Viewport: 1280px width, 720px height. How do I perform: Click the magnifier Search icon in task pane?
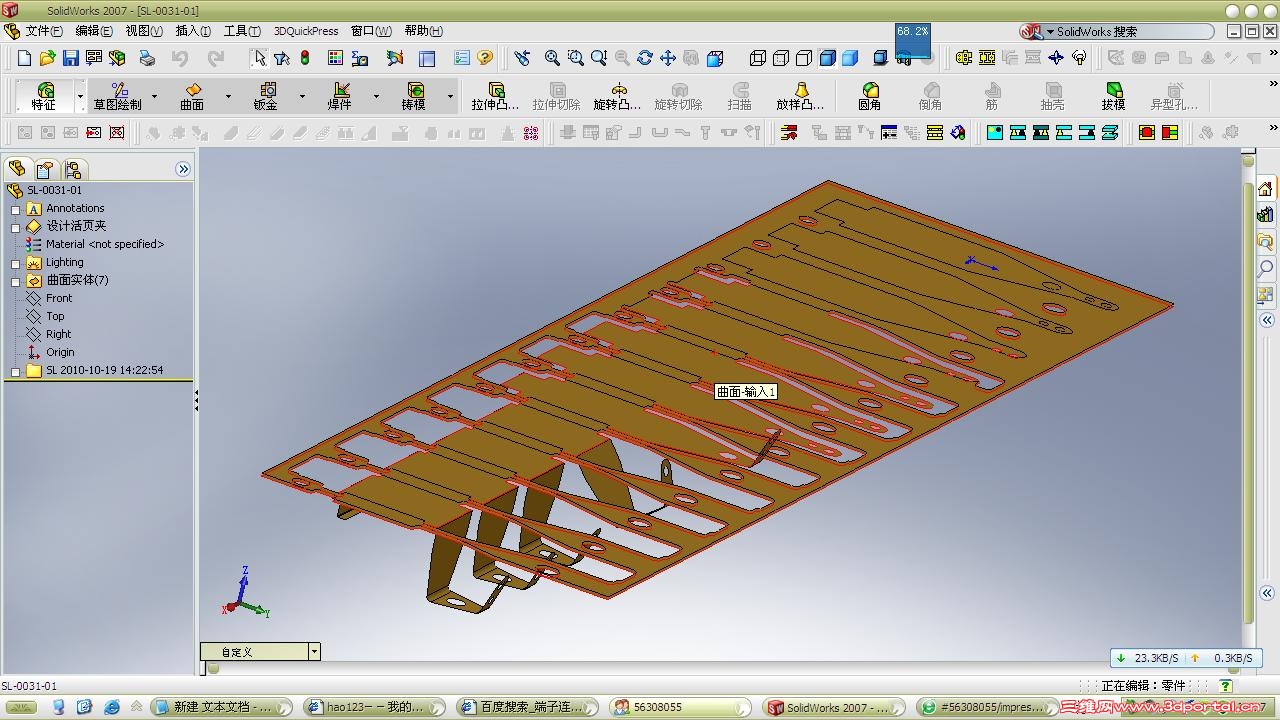click(1266, 268)
